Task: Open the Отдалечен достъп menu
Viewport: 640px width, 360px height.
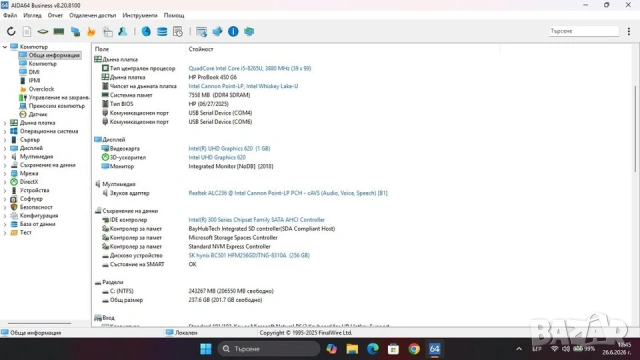Action: 93,16
